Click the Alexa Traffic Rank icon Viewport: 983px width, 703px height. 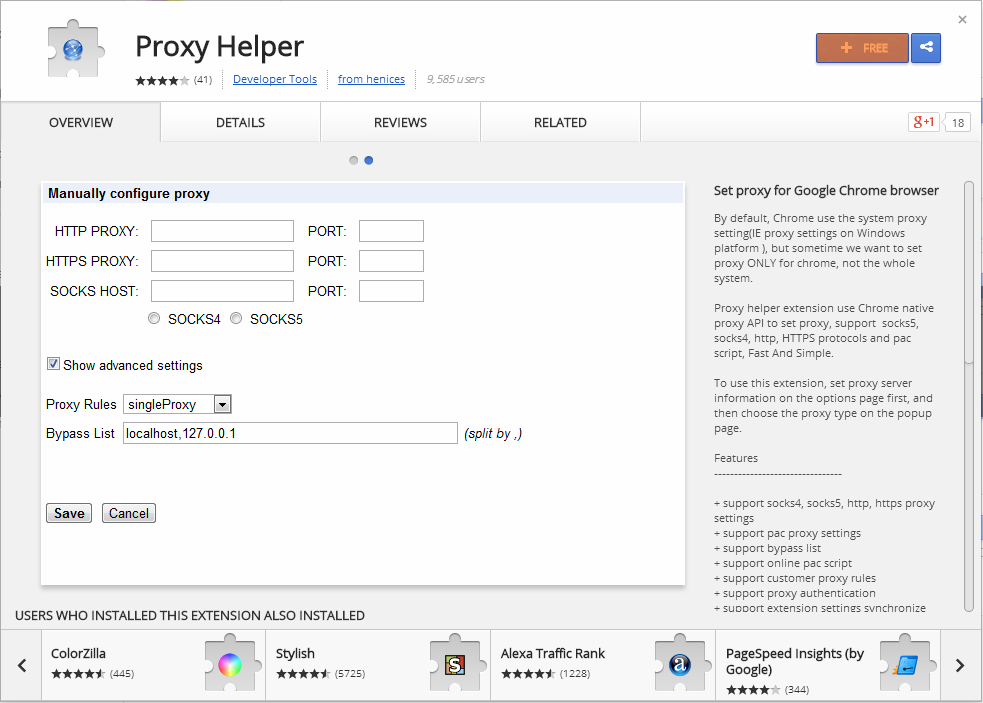680,665
